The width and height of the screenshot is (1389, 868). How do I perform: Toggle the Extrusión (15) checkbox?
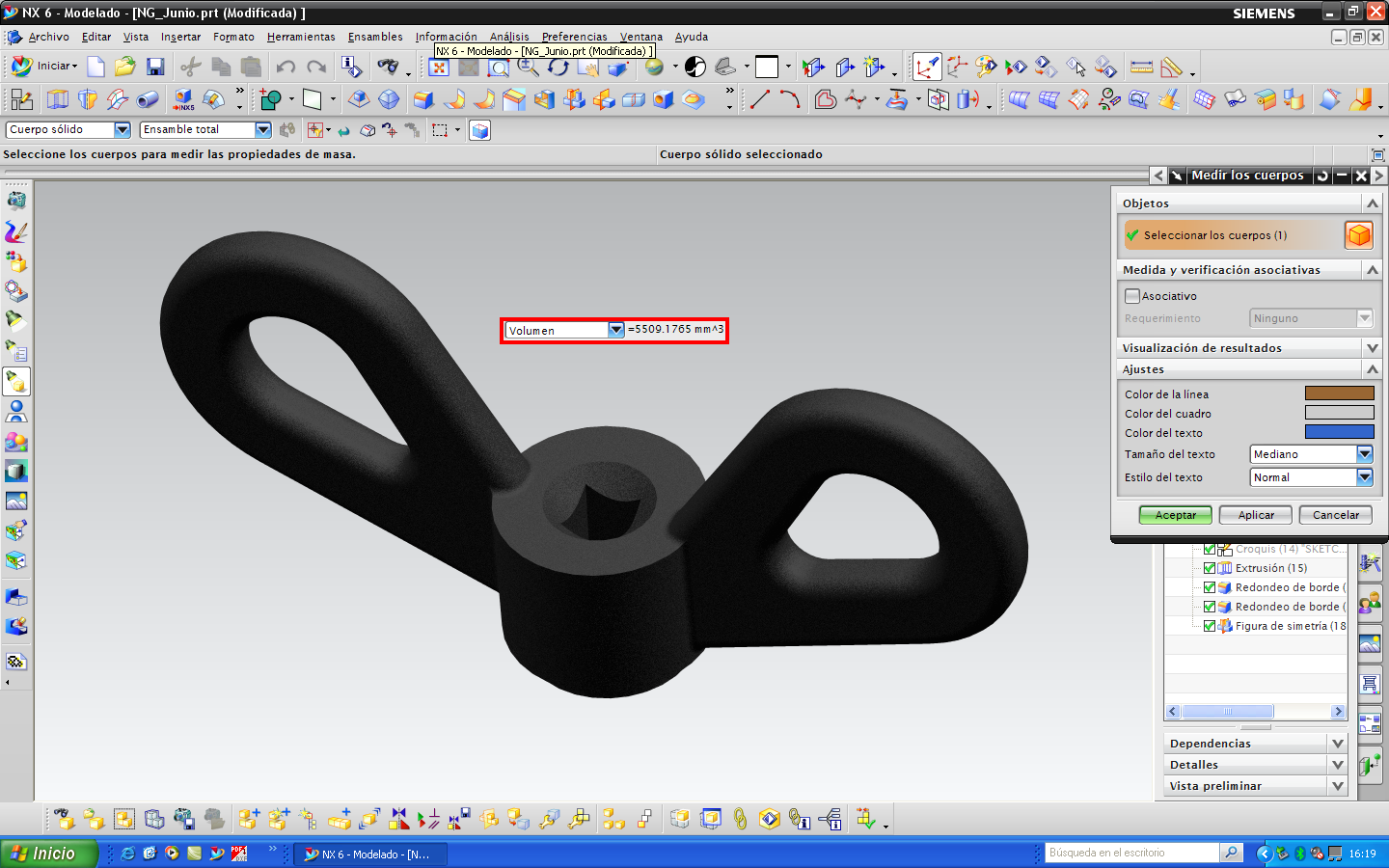tap(1210, 568)
